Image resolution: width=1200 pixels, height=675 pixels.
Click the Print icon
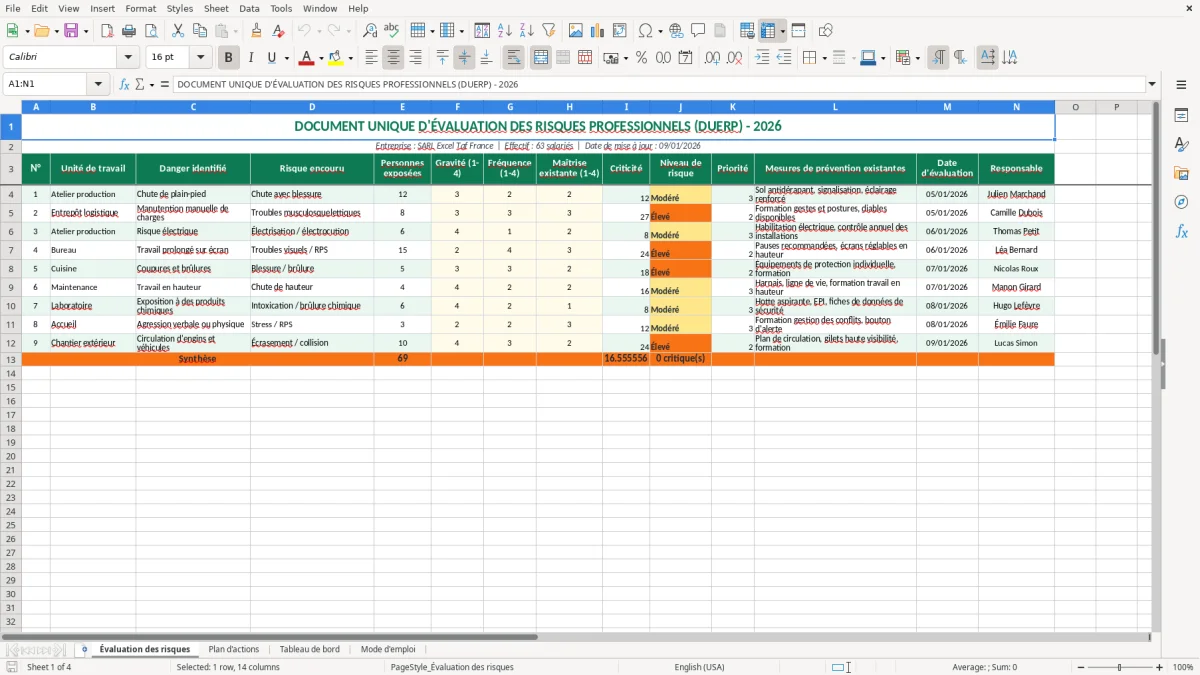[x=129, y=31]
